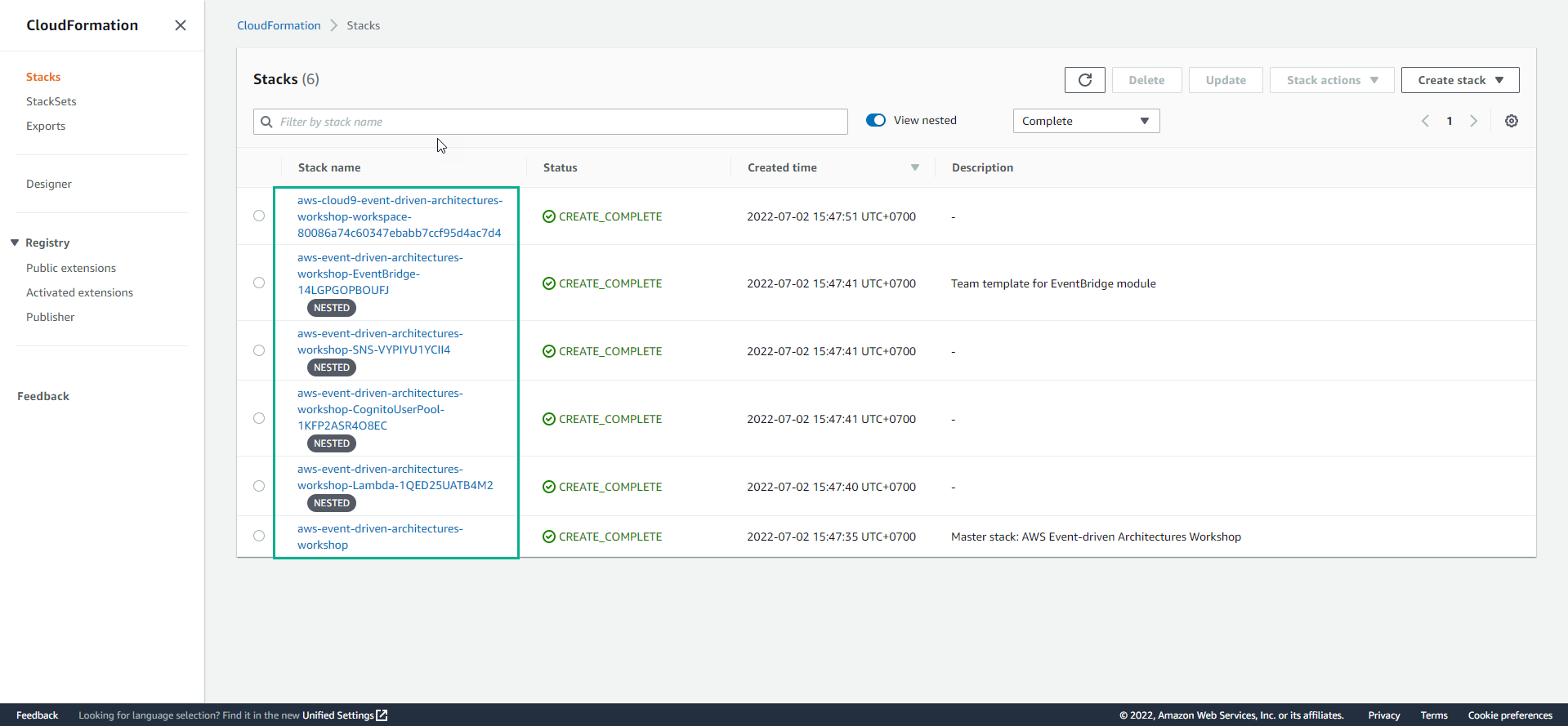Refresh the stacks list
This screenshot has height=726, width=1568.
tap(1085, 80)
